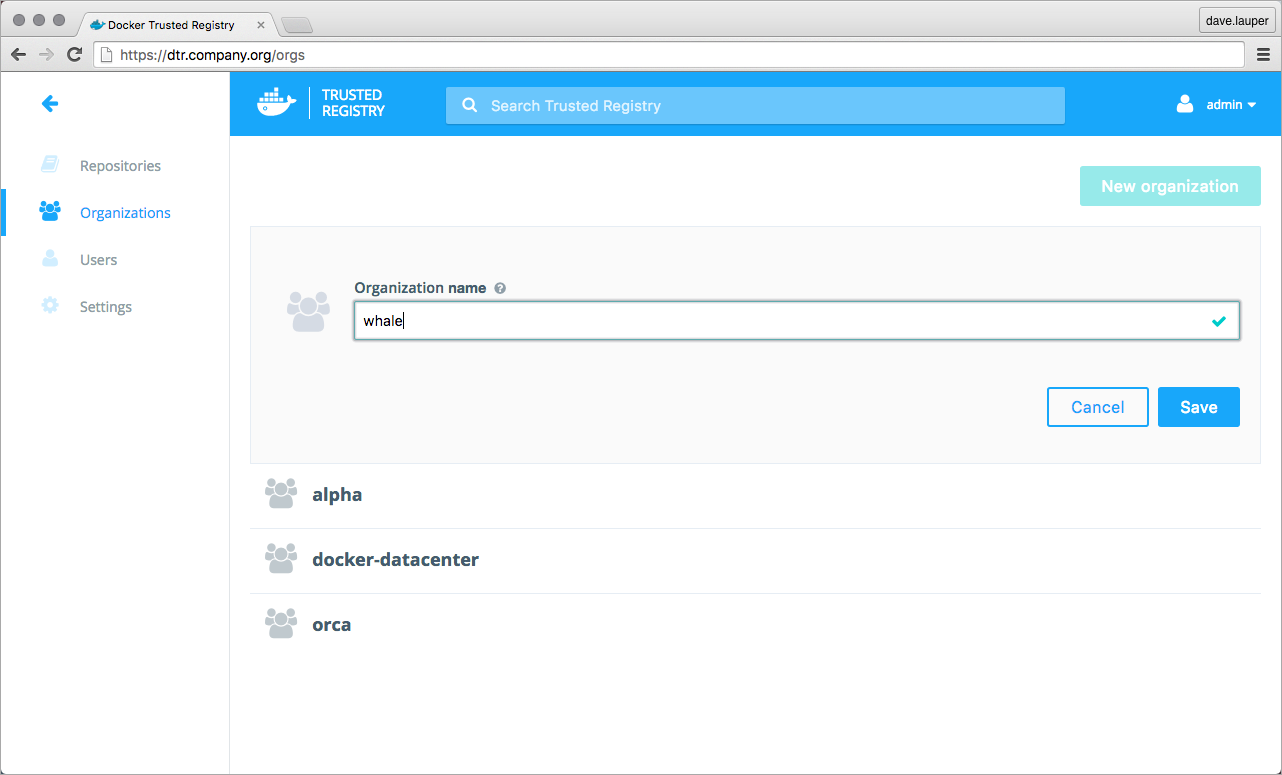
Task: Click the group icon next to docker-datacenter
Action: click(x=281, y=559)
